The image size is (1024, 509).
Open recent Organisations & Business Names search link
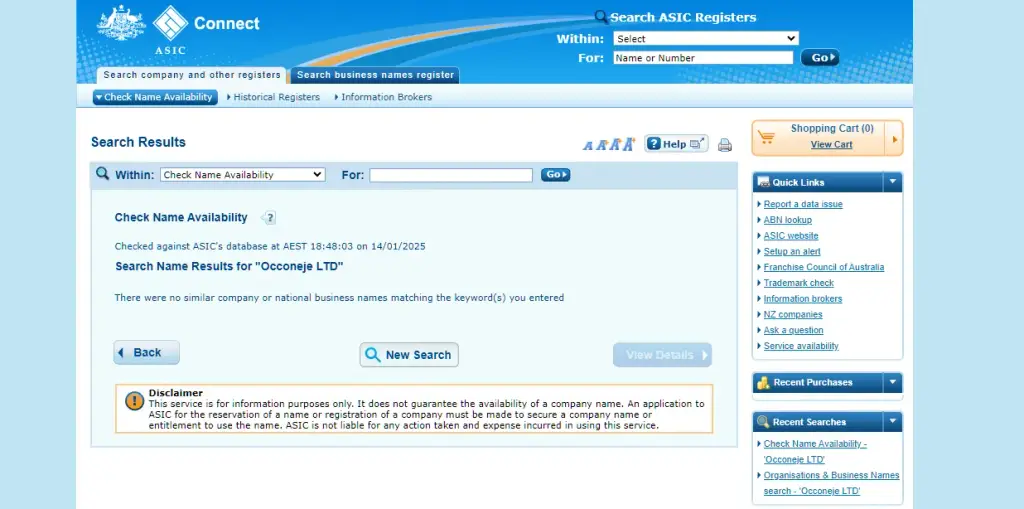click(831, 483)
